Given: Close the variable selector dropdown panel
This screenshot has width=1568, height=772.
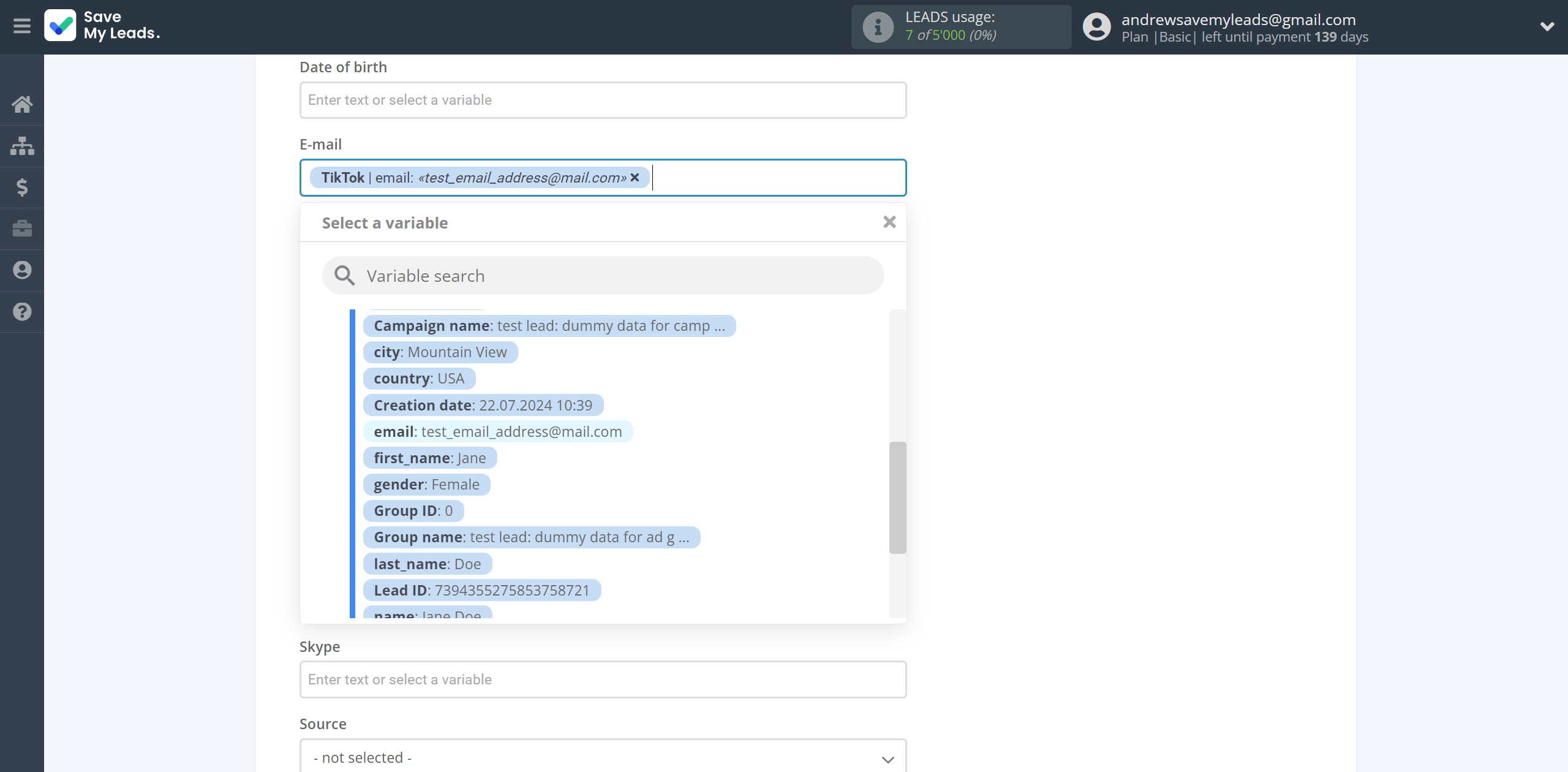Looking at the screenshot, I should tap(887, 223).
